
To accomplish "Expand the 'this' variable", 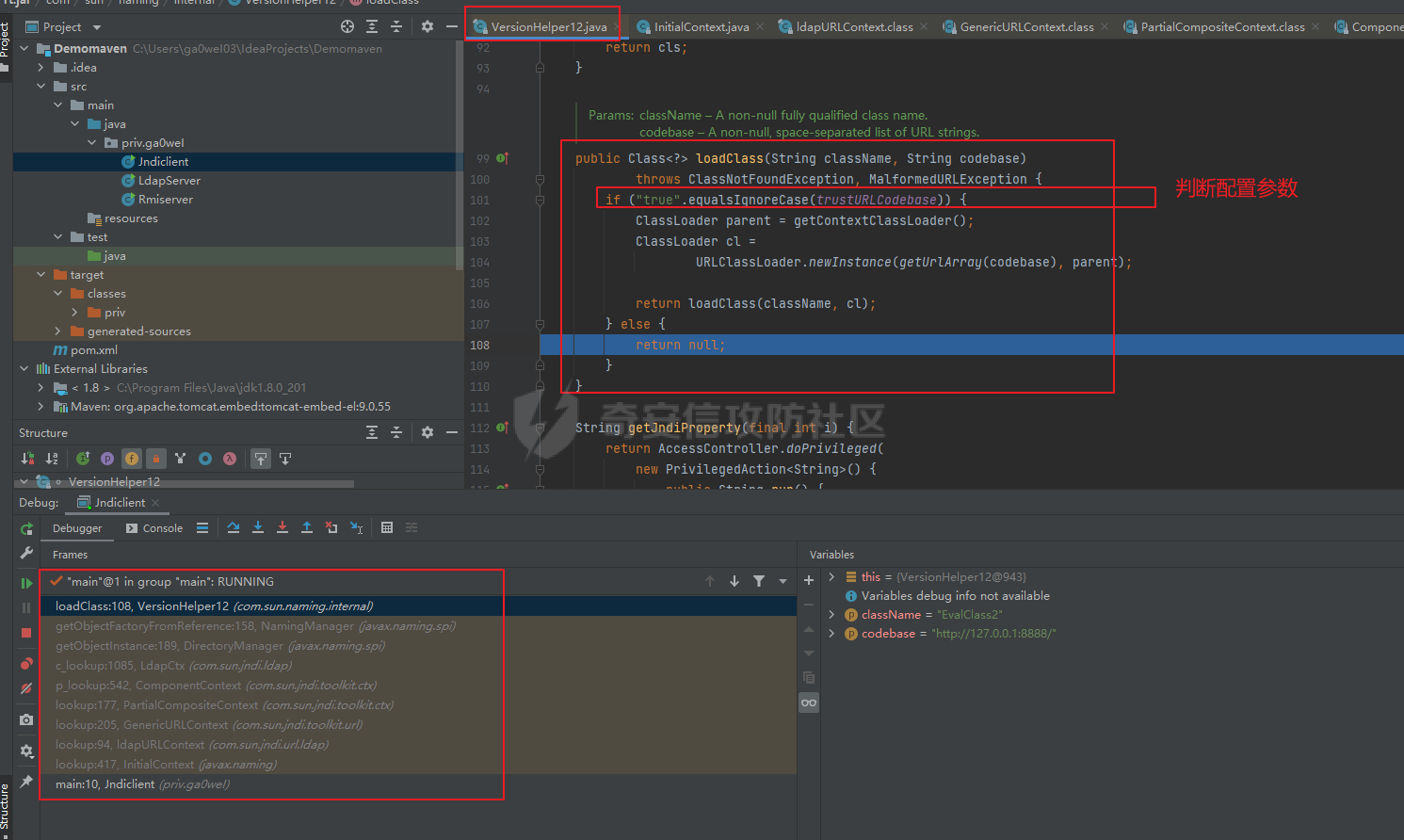I will pos(831,576).
